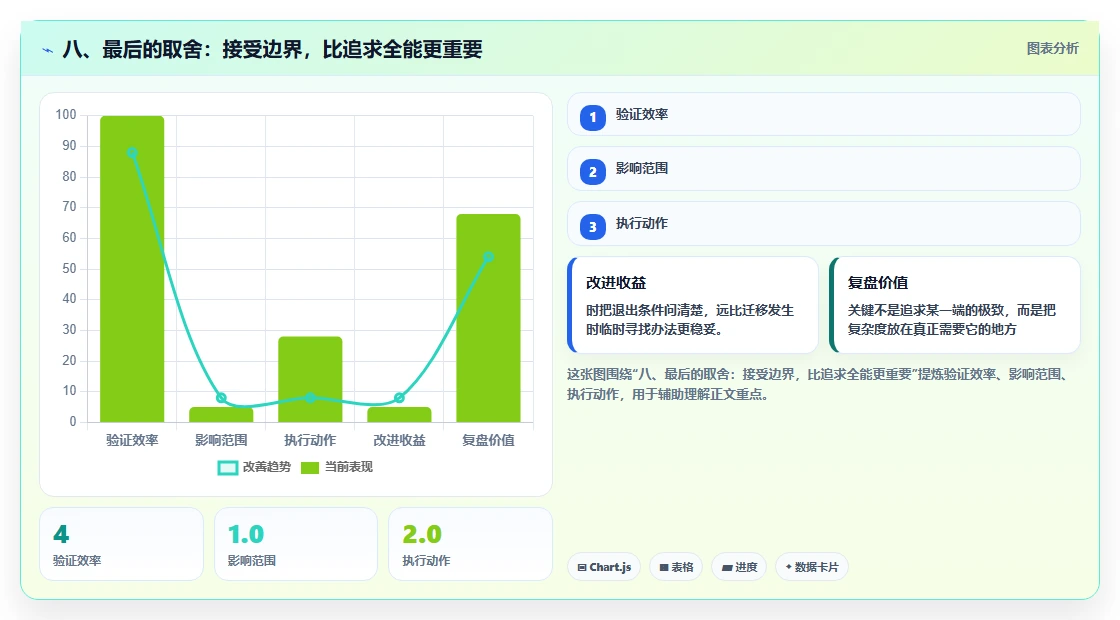Viewport: 1120px width, 620px height.
Task: Select the number 2 badge for 影响范围
Action: pos(593,171)
